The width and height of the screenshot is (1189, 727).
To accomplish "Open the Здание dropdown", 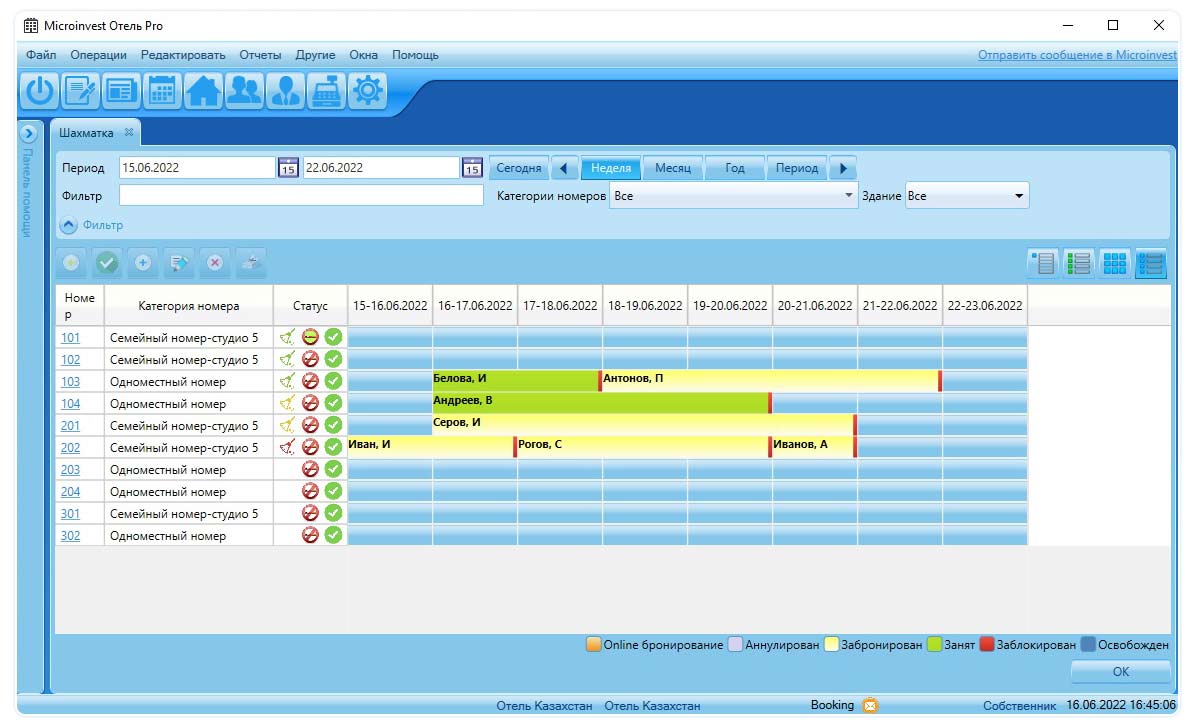I will click(966, 196).
